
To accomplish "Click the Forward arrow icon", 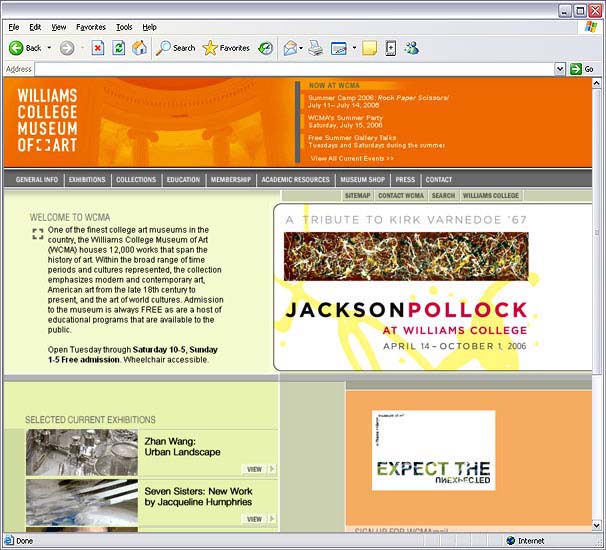I will tap(67, 48).
